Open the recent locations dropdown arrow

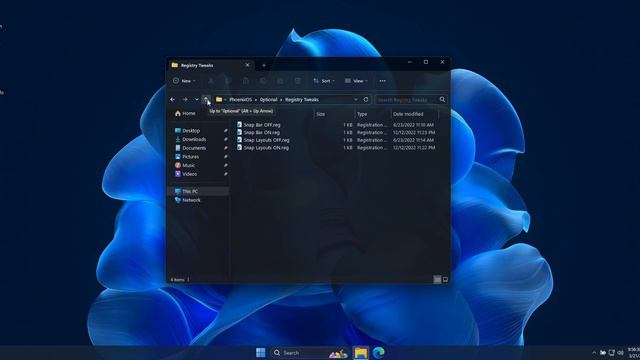[196, 99]
